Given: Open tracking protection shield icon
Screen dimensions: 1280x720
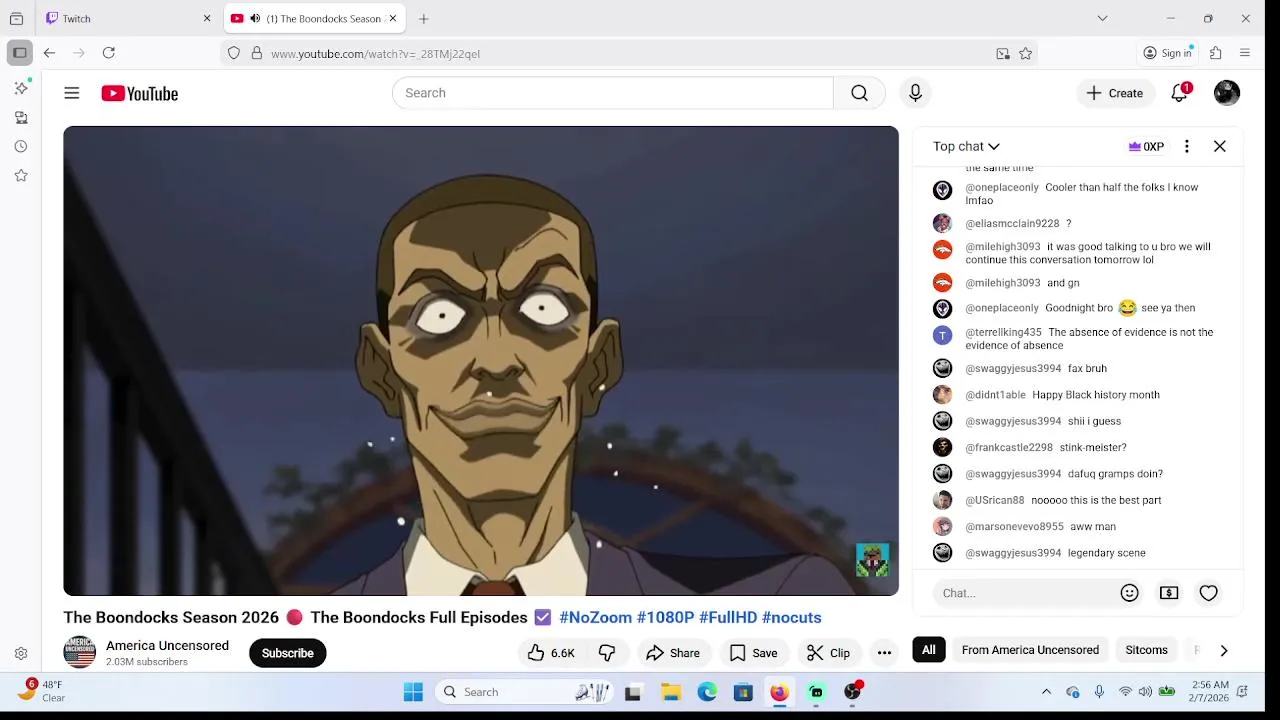Looking at the screenshot, I should click(234, 54).
